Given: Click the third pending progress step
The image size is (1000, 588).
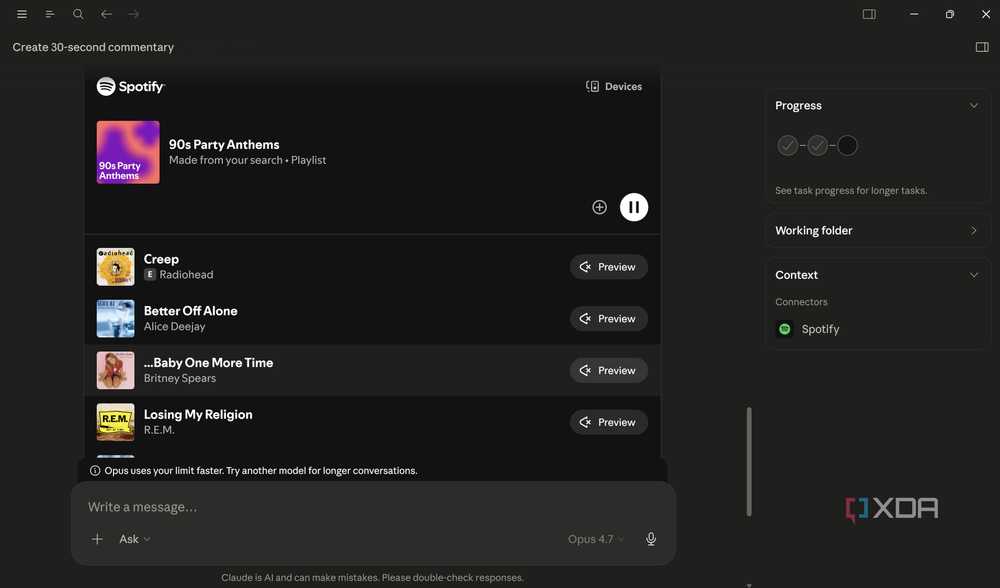Looking at the screenshot, I should pos(847,145).
